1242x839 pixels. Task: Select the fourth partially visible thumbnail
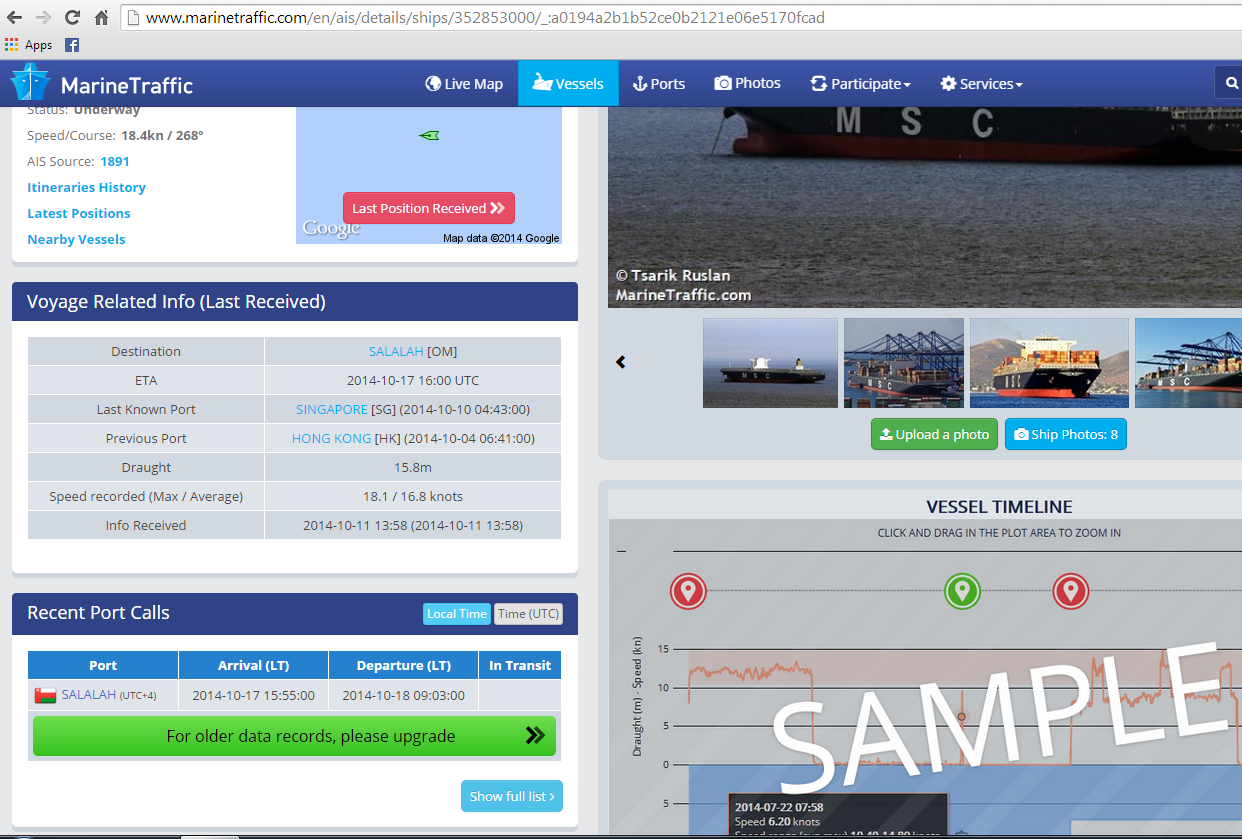[x=1188, y=362]
